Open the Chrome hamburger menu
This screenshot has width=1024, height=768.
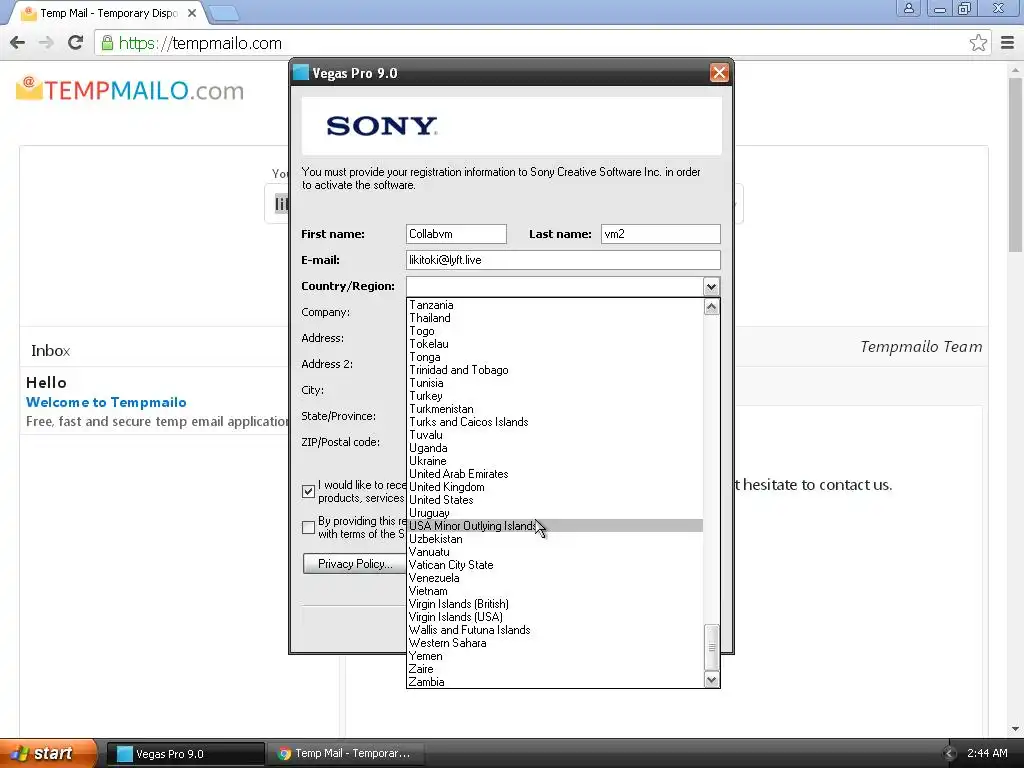[x=1008, y=43]
